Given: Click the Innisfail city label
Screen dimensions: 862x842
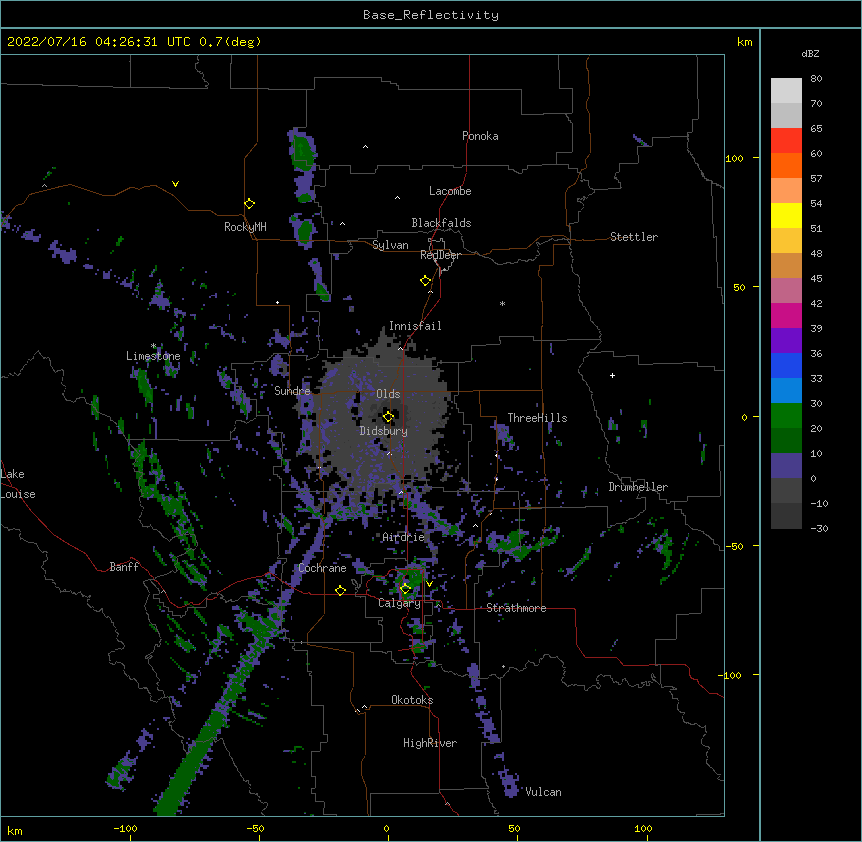Looking at the screenshot, I should pos(415,326).
